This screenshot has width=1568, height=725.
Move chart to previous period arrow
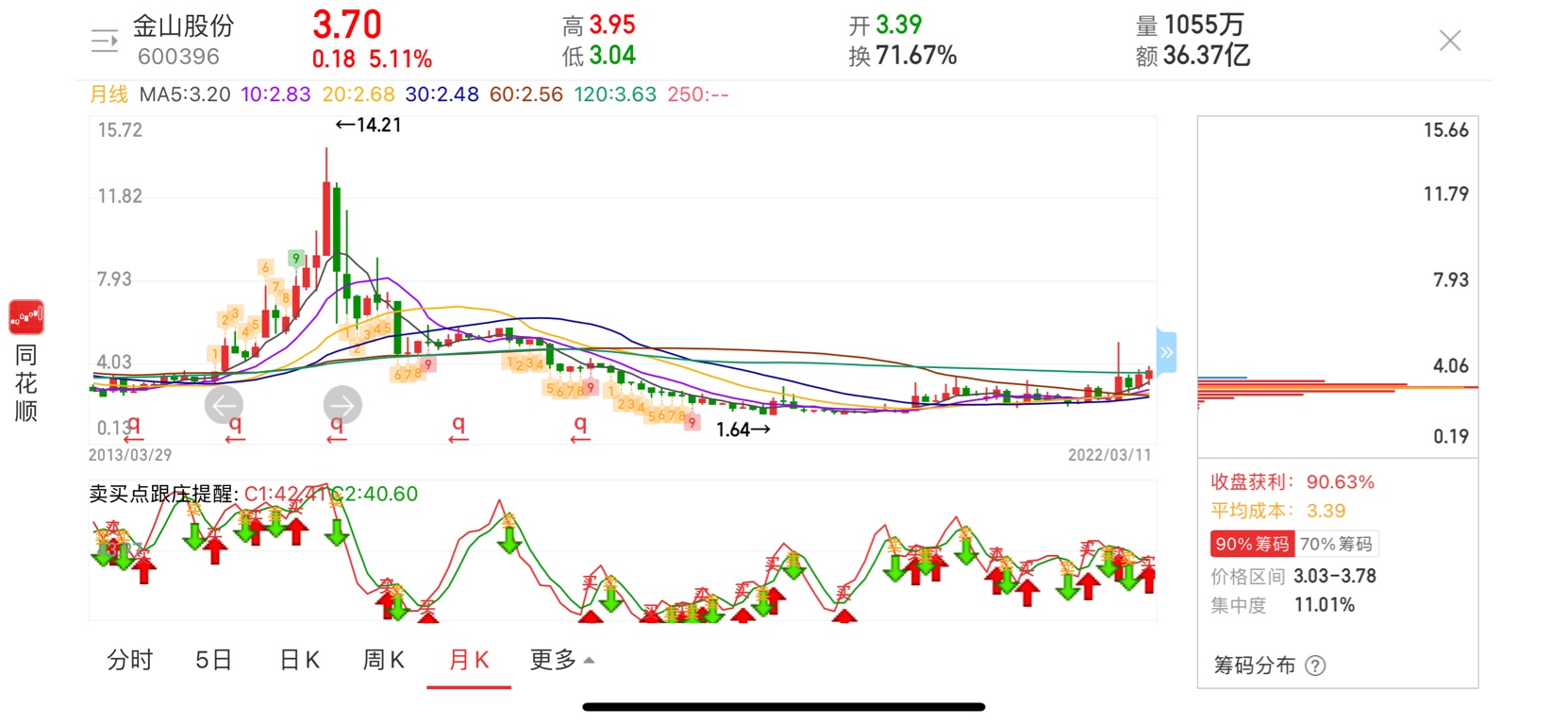point(224,405)
